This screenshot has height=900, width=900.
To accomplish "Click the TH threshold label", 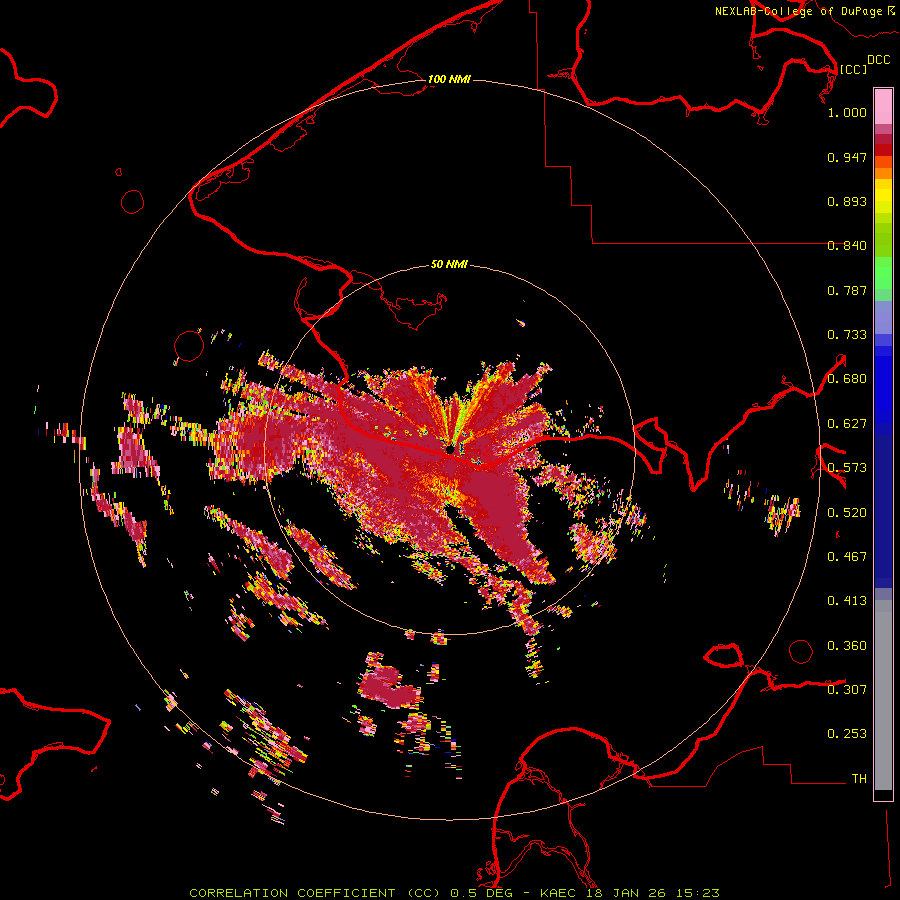I will click(x=859, y=779).
